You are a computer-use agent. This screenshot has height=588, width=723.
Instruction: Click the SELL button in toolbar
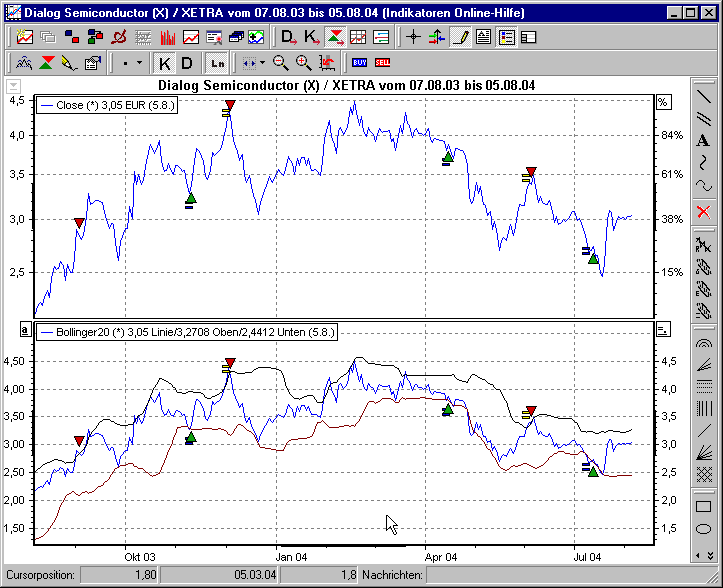tap(382, 63)
